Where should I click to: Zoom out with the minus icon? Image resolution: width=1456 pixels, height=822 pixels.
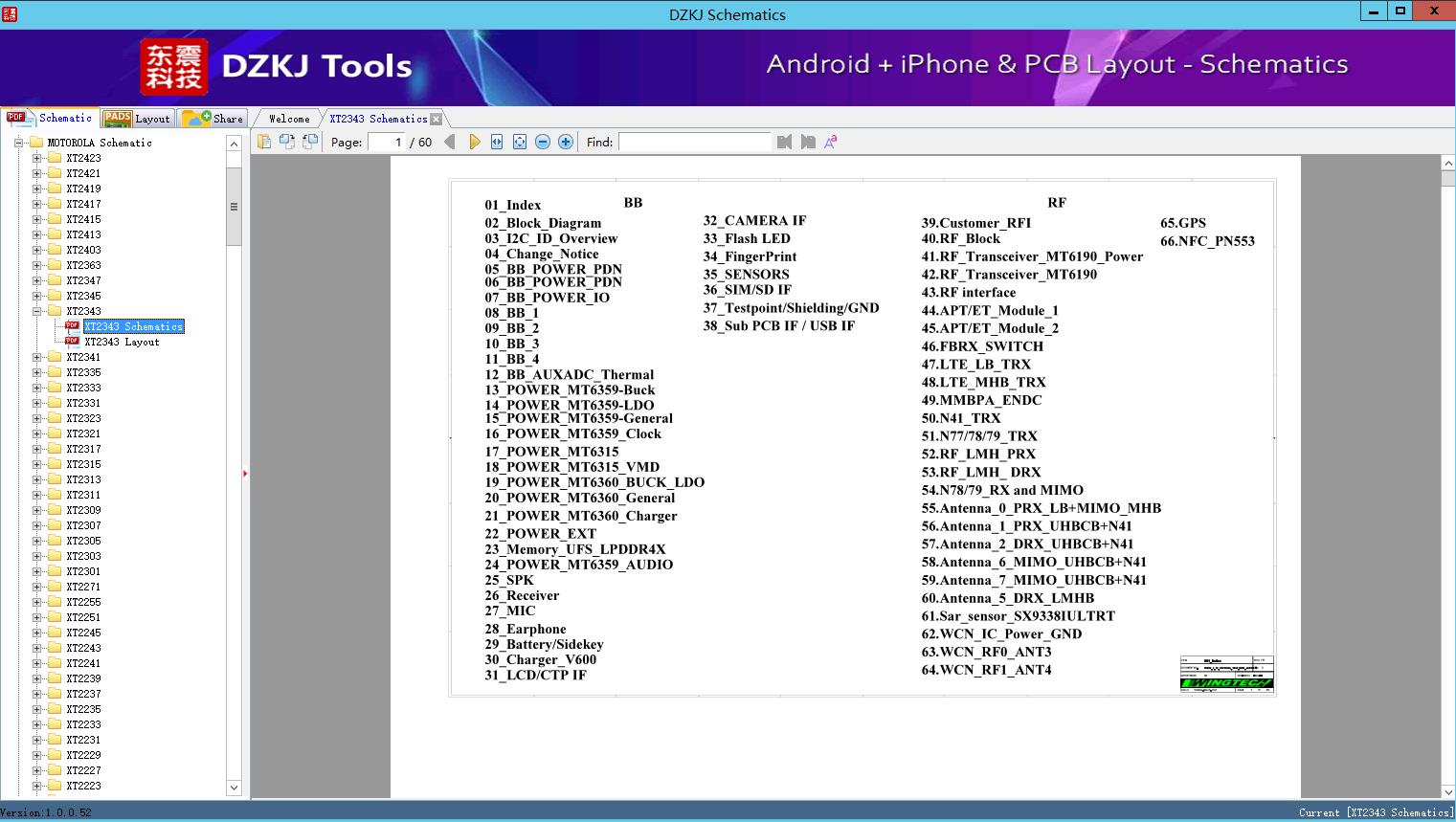(543, 142)
